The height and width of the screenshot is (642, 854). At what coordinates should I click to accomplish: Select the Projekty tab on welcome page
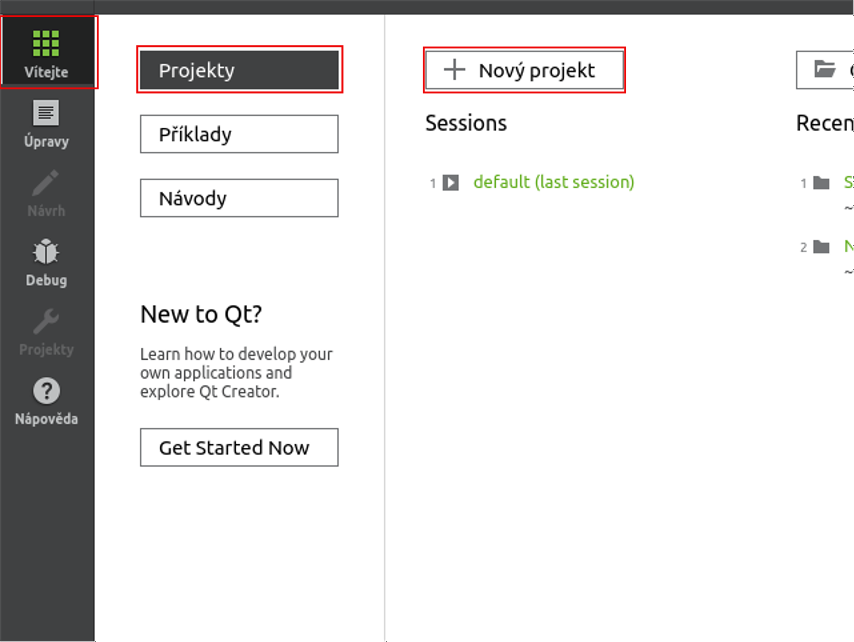coord(239,70)
